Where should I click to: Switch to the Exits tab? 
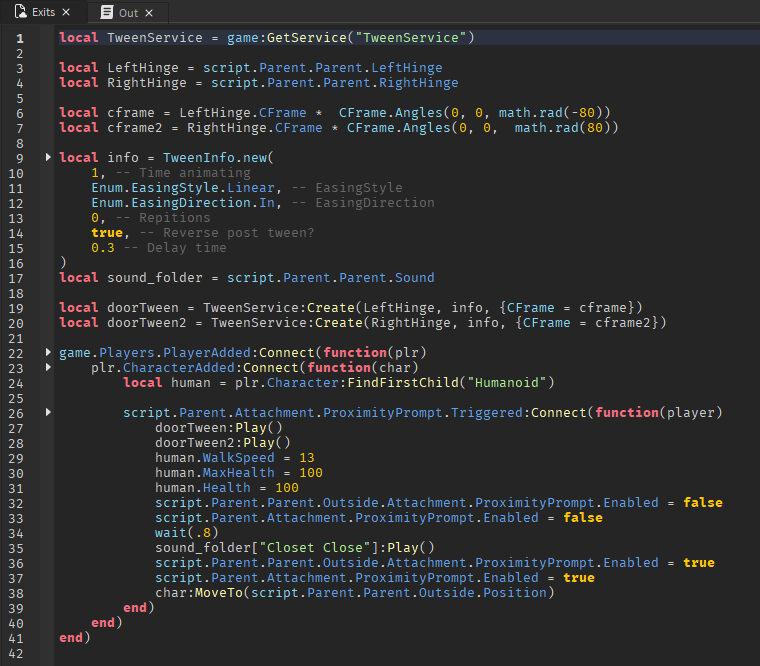43,12
